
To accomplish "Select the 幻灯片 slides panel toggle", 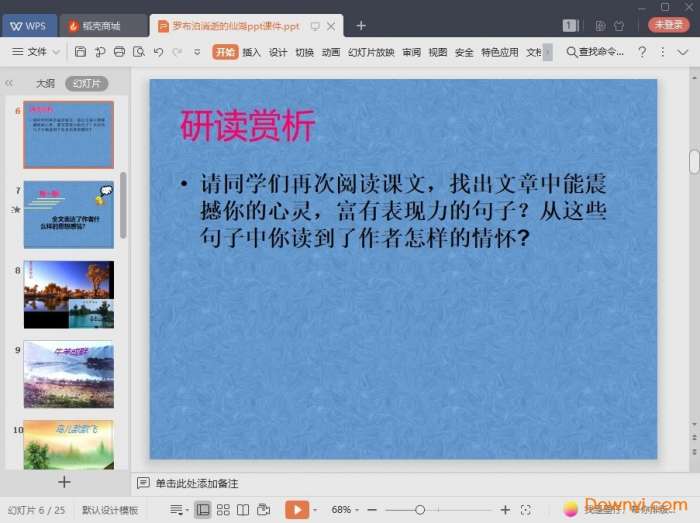I will 86,84.
